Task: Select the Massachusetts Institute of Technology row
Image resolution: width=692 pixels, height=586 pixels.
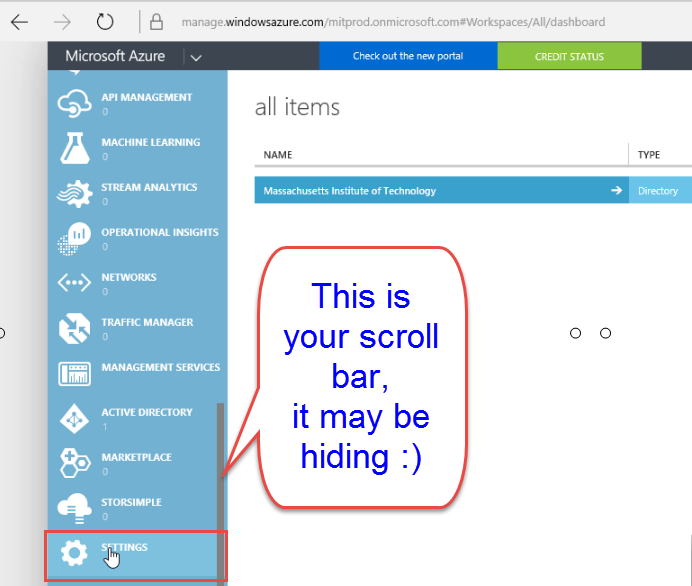Action: click(473, 190)
